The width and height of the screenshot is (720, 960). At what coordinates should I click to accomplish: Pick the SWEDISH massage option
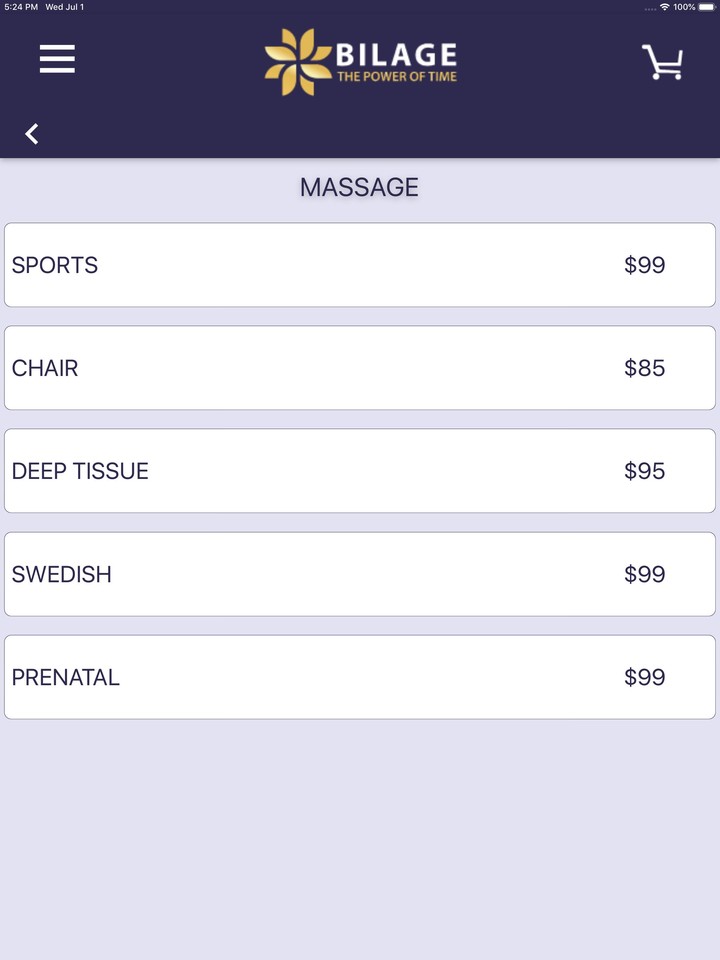pos(62,574)
